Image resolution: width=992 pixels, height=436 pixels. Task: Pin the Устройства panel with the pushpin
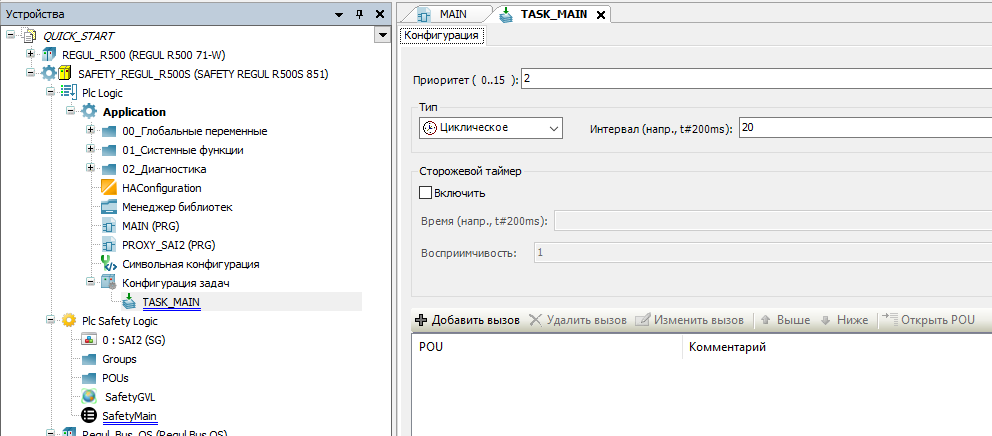pyautogui.click(x=360, y=14)
